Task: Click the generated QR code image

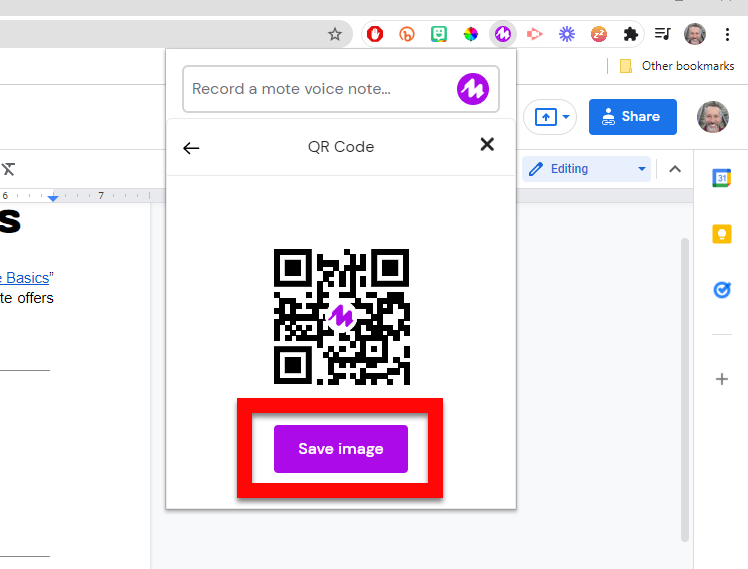Action: (342, 317)
